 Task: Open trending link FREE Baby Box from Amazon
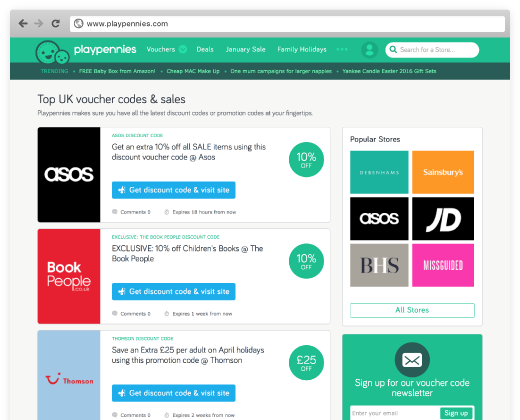(x=117, y=71)
